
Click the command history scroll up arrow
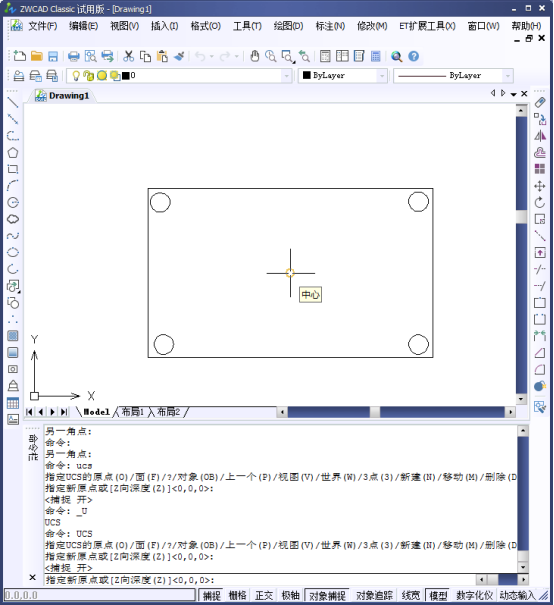click(x=523, y=431)
